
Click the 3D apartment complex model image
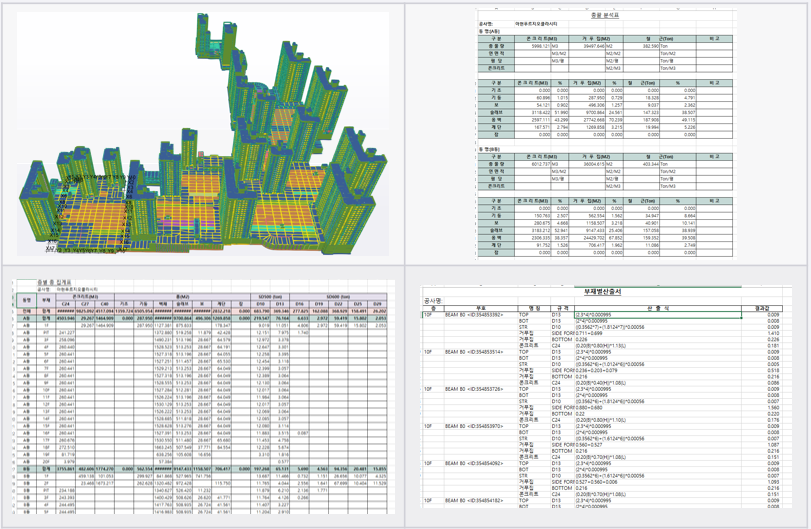203,134
